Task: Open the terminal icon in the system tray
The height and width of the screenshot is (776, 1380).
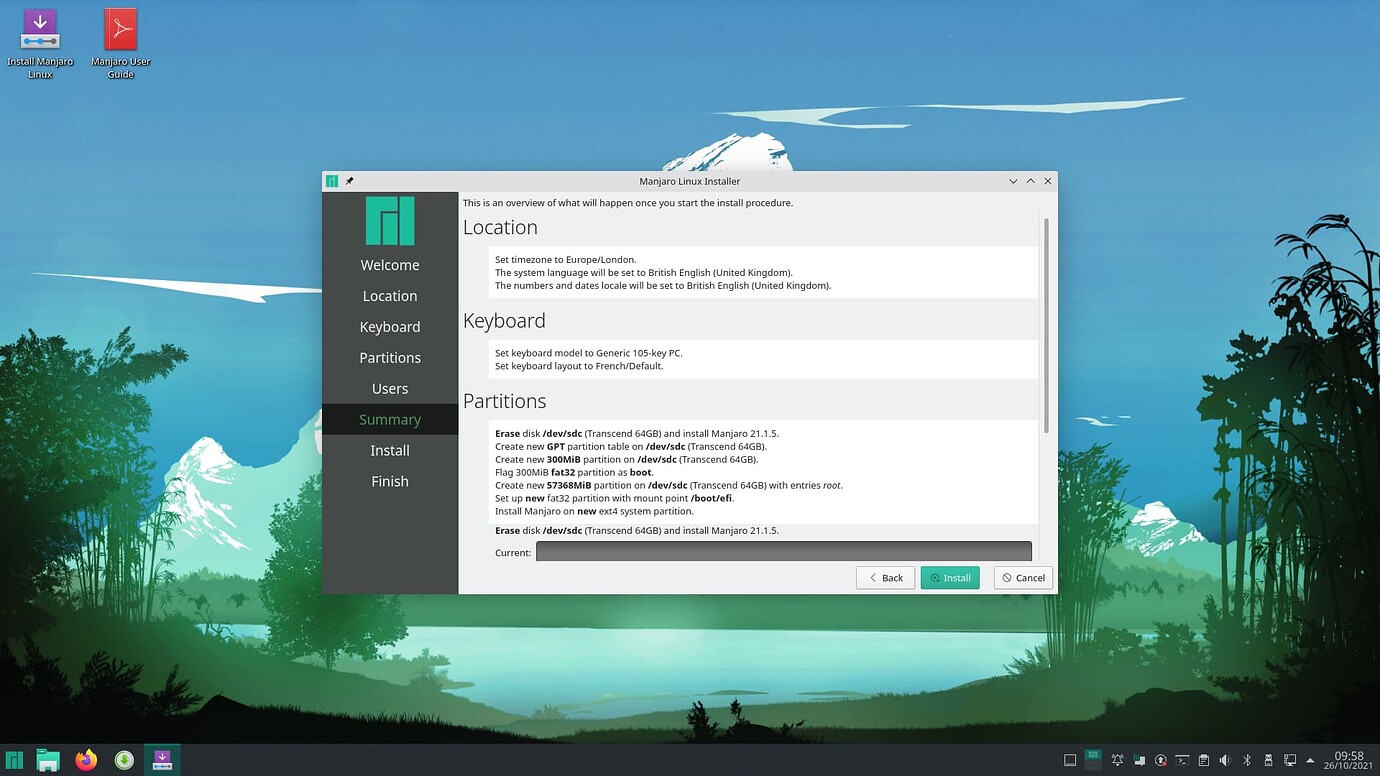Action: click(x=1180, y=760)
